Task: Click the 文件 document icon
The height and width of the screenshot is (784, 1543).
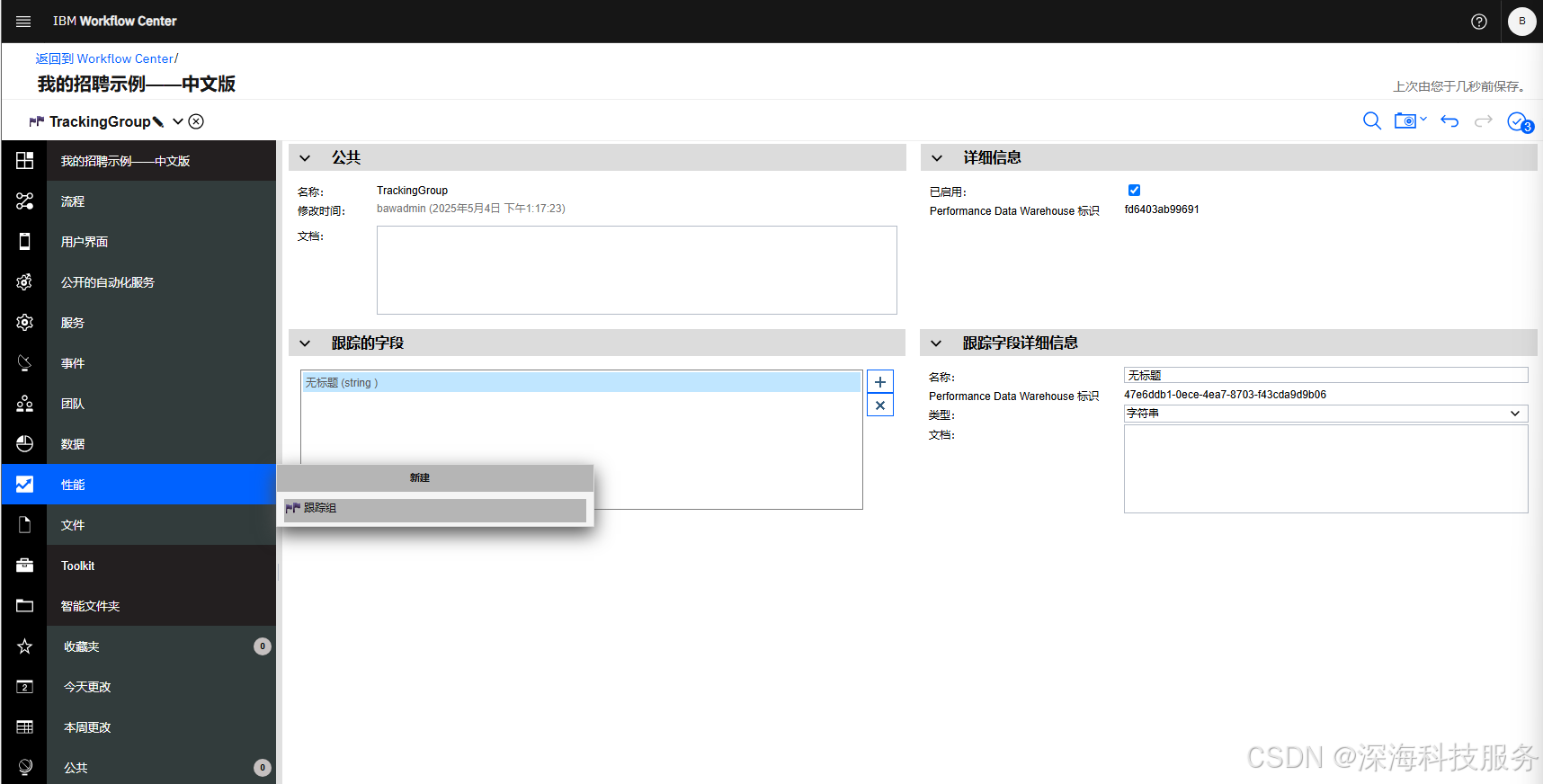Action: 24,525
